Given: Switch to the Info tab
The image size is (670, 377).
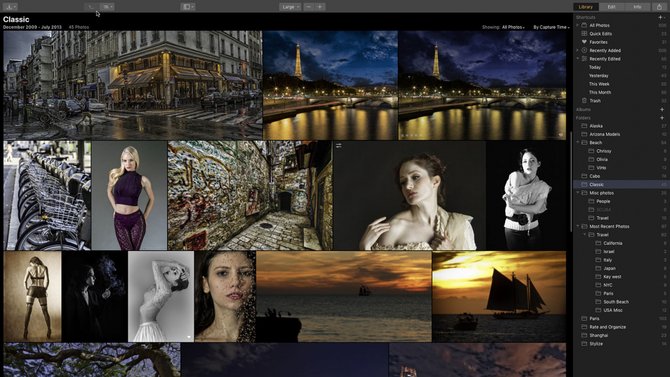Looking at the screenshot, I should coord(637,7).
